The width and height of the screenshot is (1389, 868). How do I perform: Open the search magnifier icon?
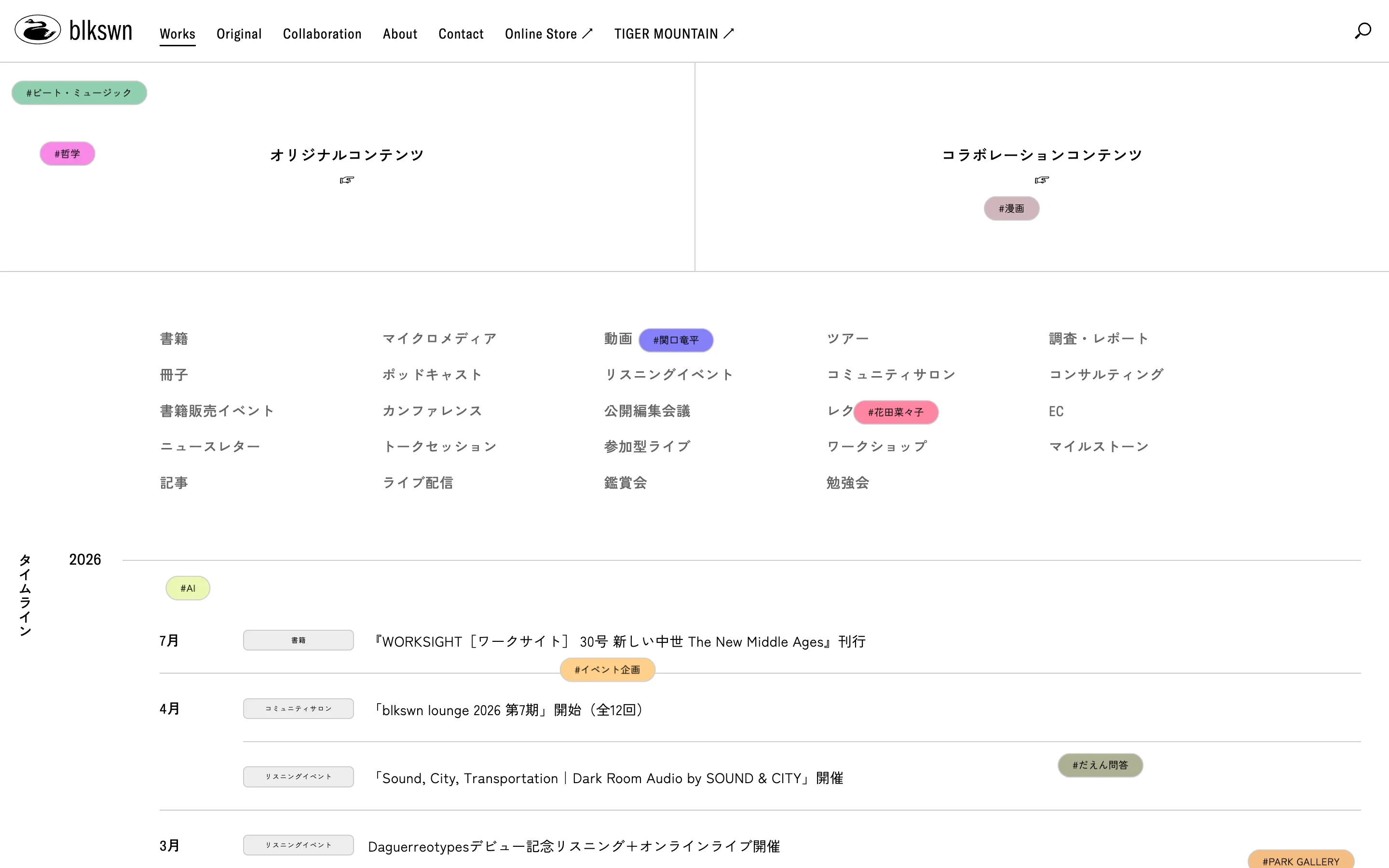coord(1362,30)
